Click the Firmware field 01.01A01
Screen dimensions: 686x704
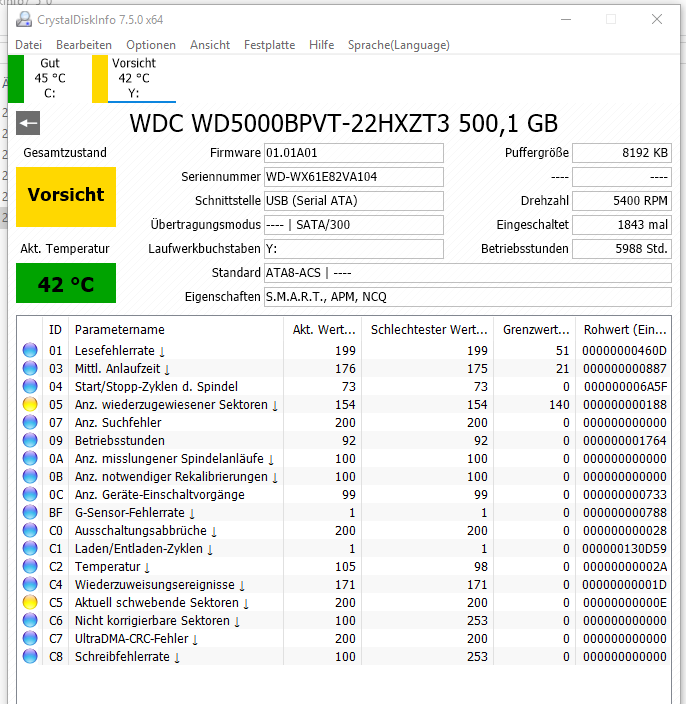click(x=354, y=153)
